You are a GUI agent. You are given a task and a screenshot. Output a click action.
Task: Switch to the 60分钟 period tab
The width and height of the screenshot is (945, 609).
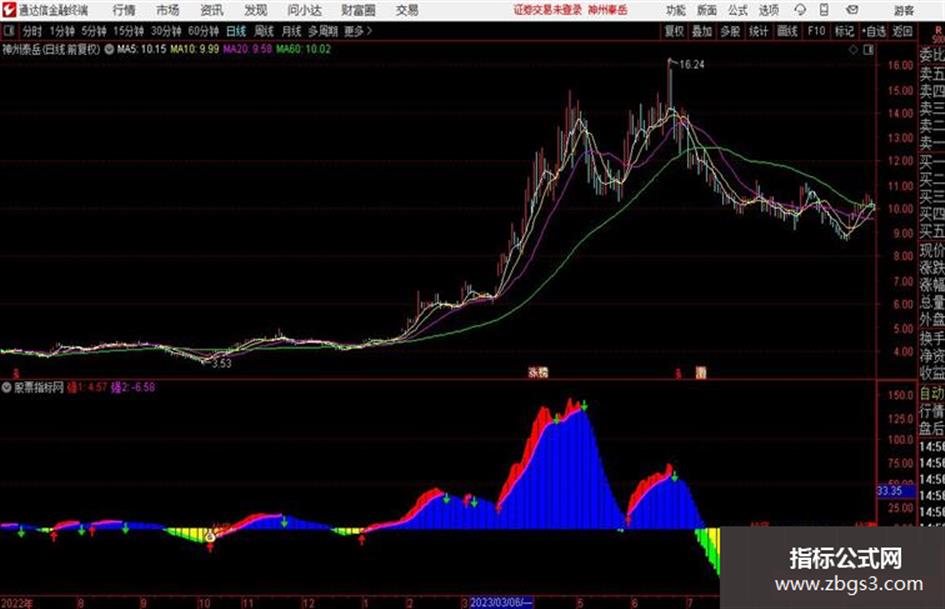tap(203, 31)
